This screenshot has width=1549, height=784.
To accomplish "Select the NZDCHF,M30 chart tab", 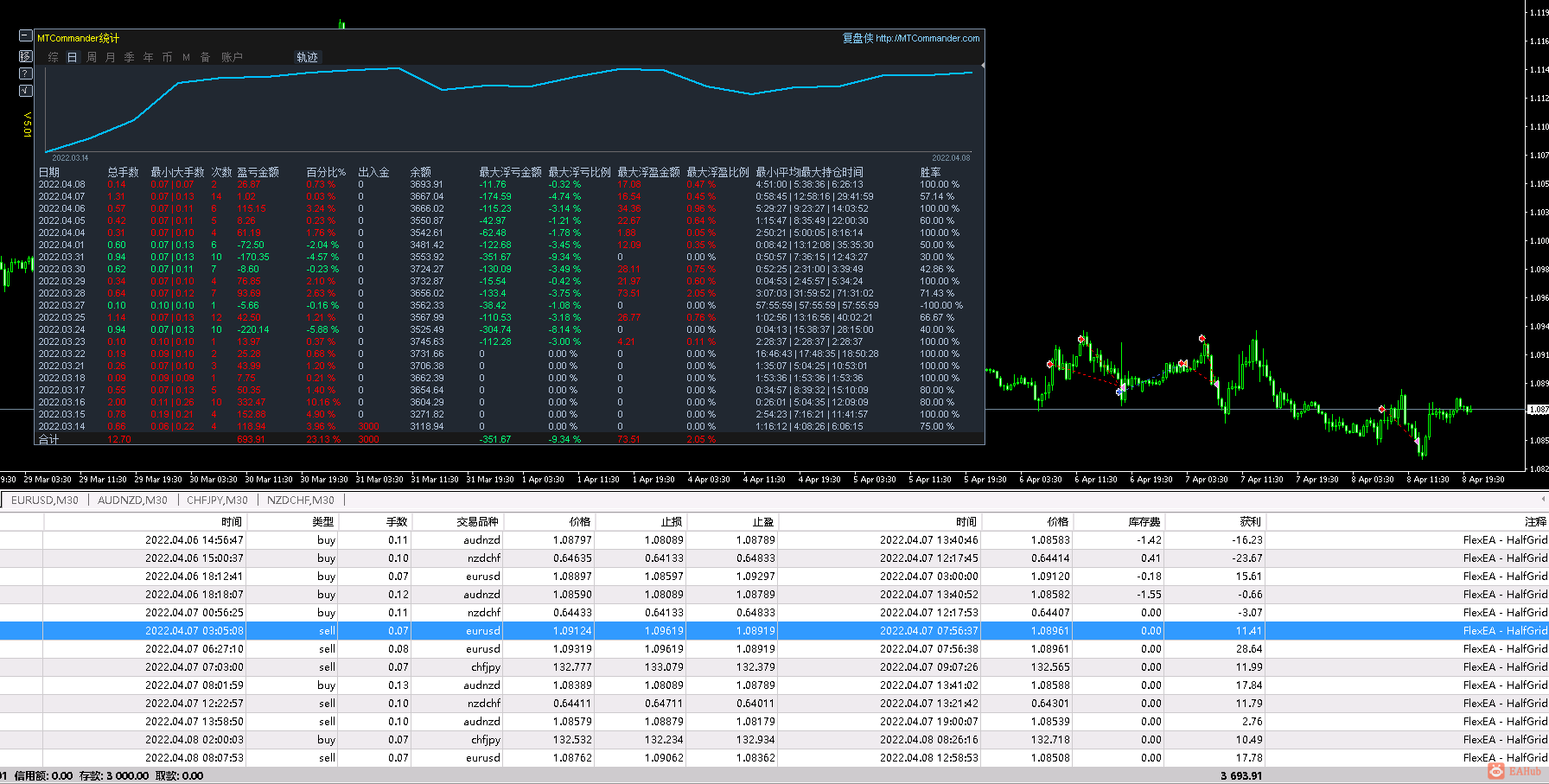I will click(300, 500).
